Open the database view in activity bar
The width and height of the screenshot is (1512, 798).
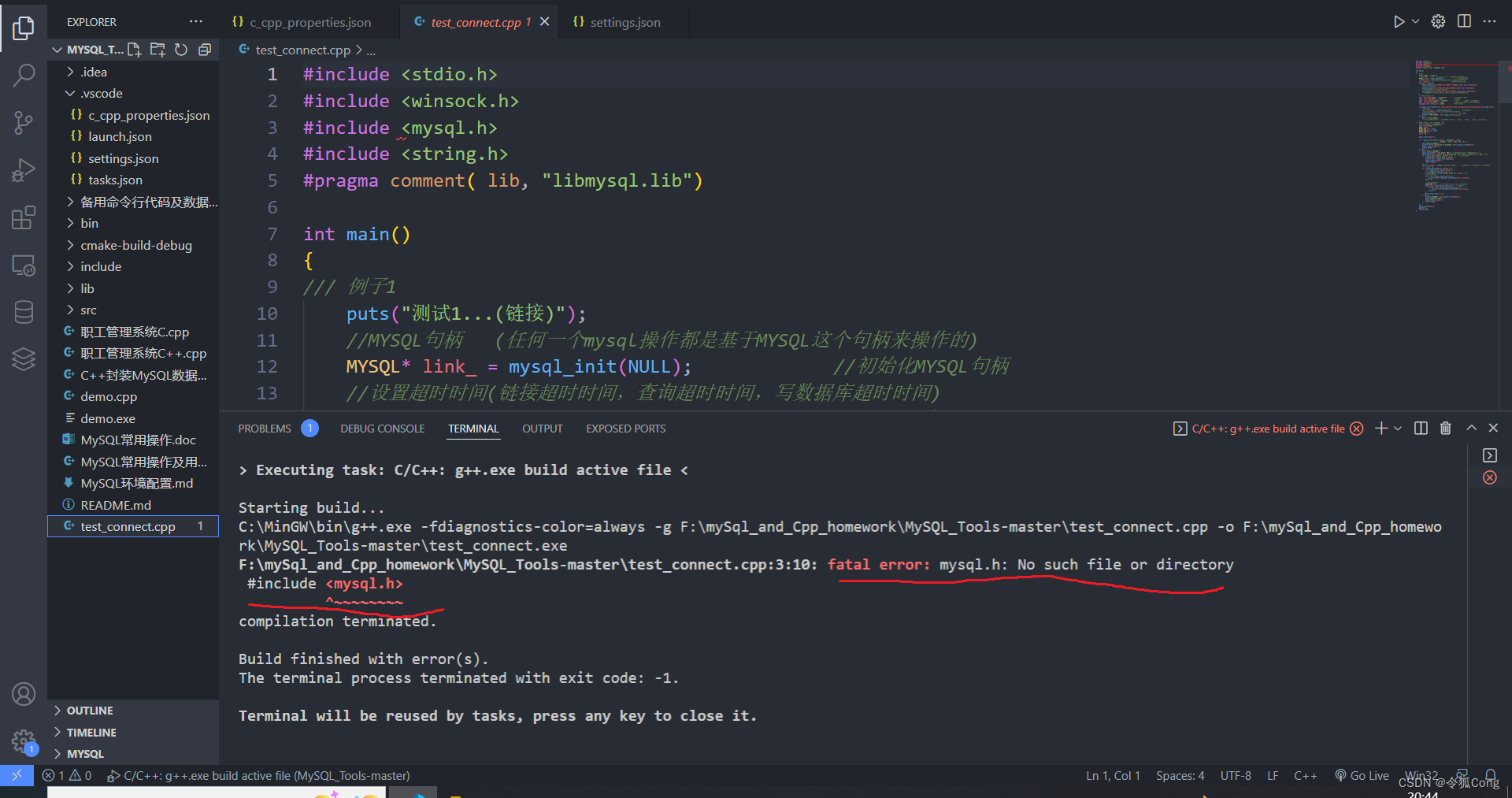tap(24, 312)
